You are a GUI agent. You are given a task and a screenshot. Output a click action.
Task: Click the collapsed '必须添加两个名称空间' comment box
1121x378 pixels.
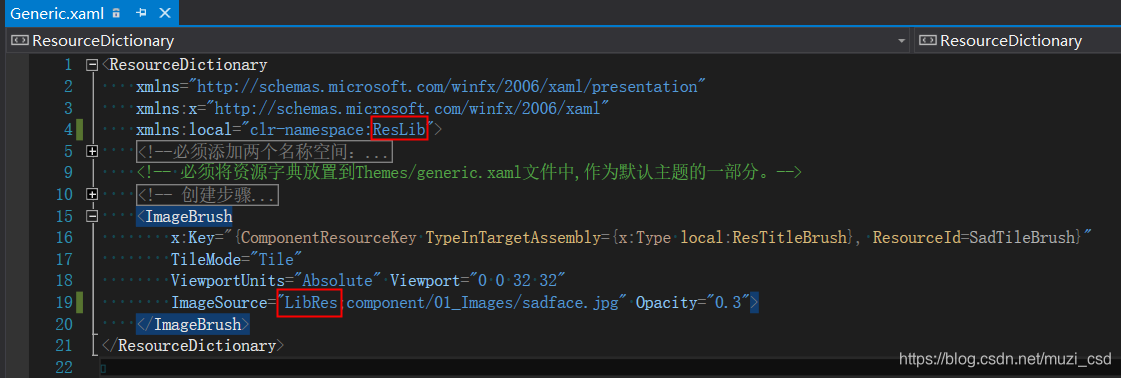265,151
